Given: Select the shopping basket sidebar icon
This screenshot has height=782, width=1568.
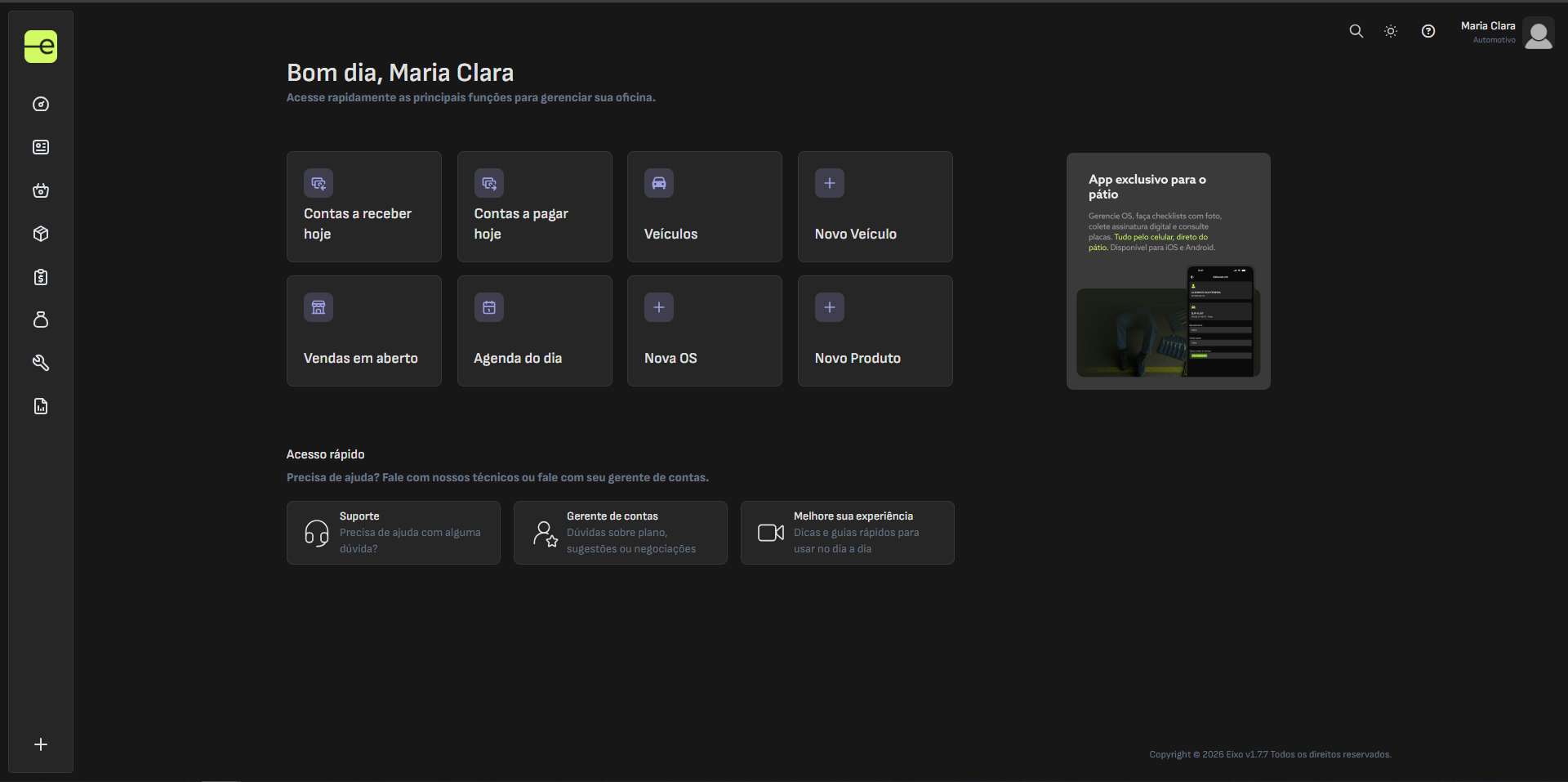Looking at the screenshot, I should 41,190.
